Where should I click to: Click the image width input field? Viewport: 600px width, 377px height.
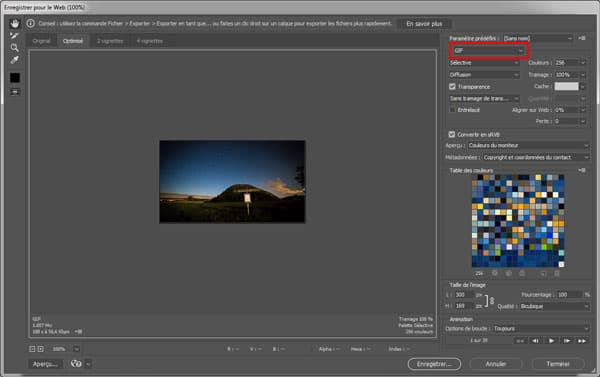pyautogui.click(x=464, y=295)
